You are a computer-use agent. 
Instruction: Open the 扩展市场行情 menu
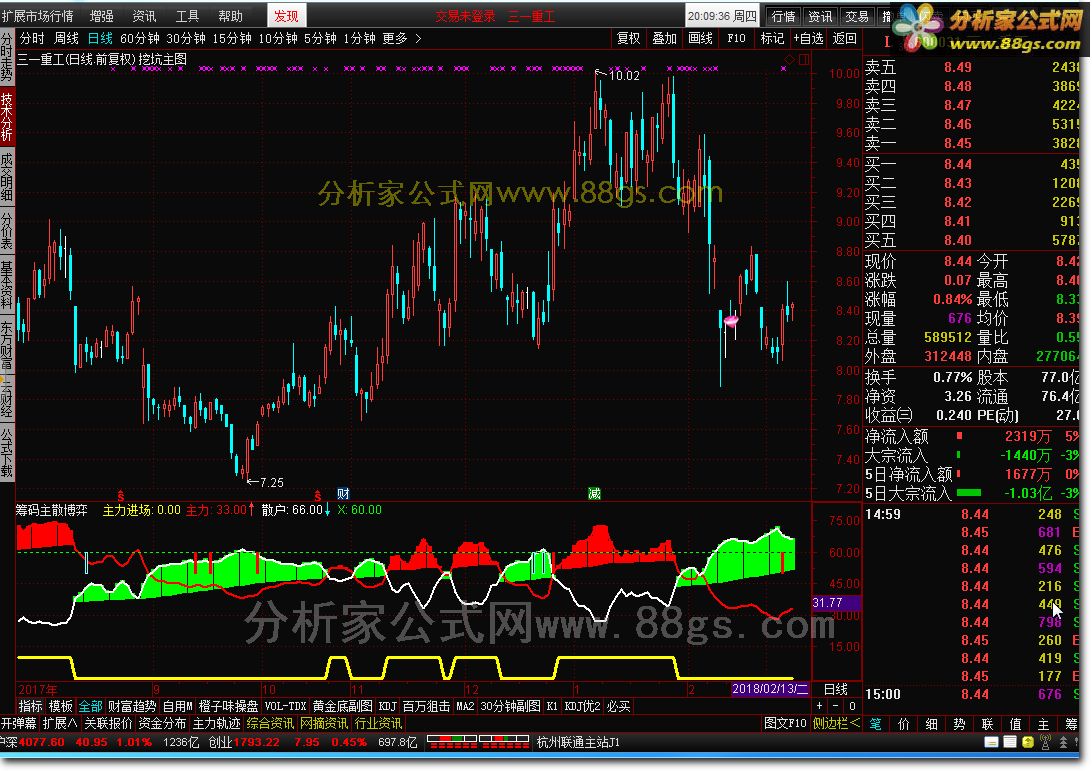coord(37,15)
